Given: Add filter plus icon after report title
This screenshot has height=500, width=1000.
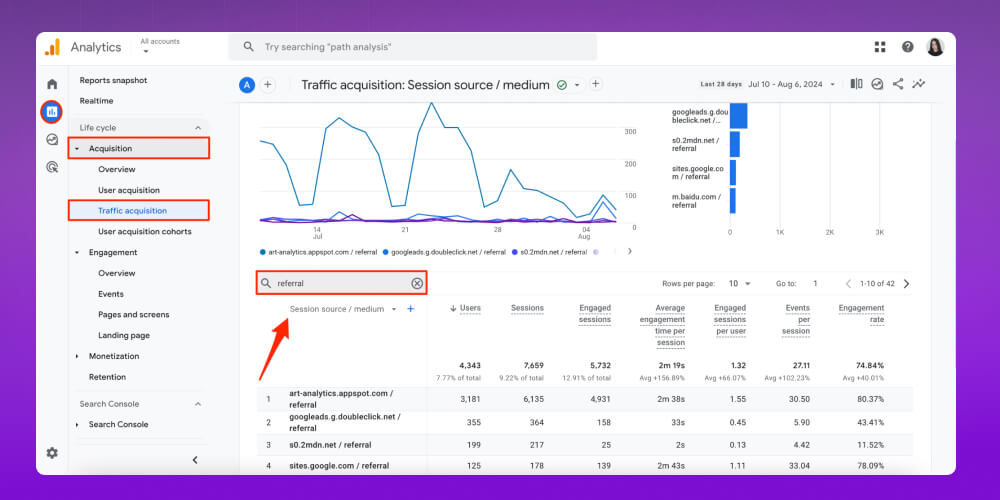Looking at the screenshot, I should [596, 84].
